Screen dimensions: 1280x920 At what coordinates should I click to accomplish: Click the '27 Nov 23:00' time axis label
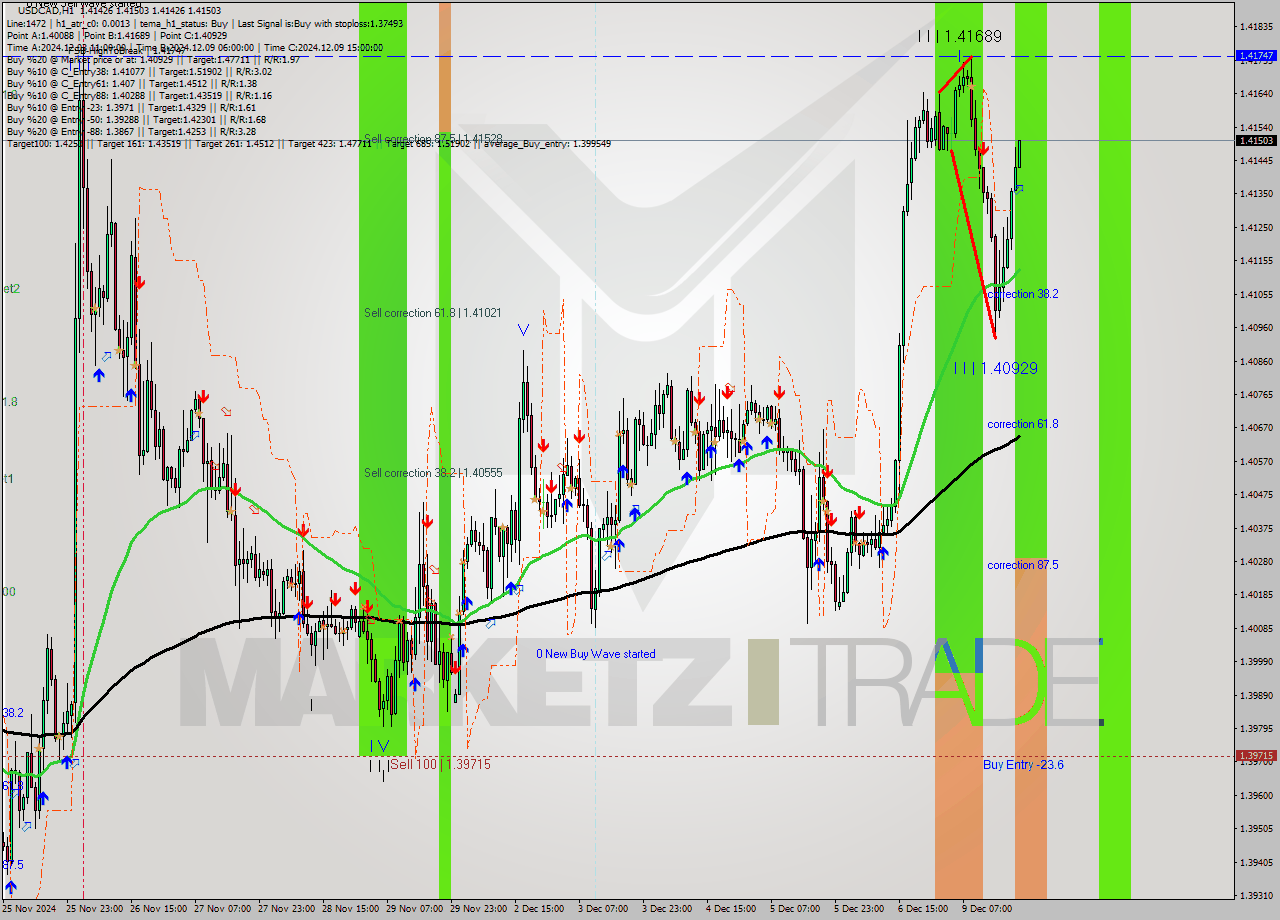[287, 909]
